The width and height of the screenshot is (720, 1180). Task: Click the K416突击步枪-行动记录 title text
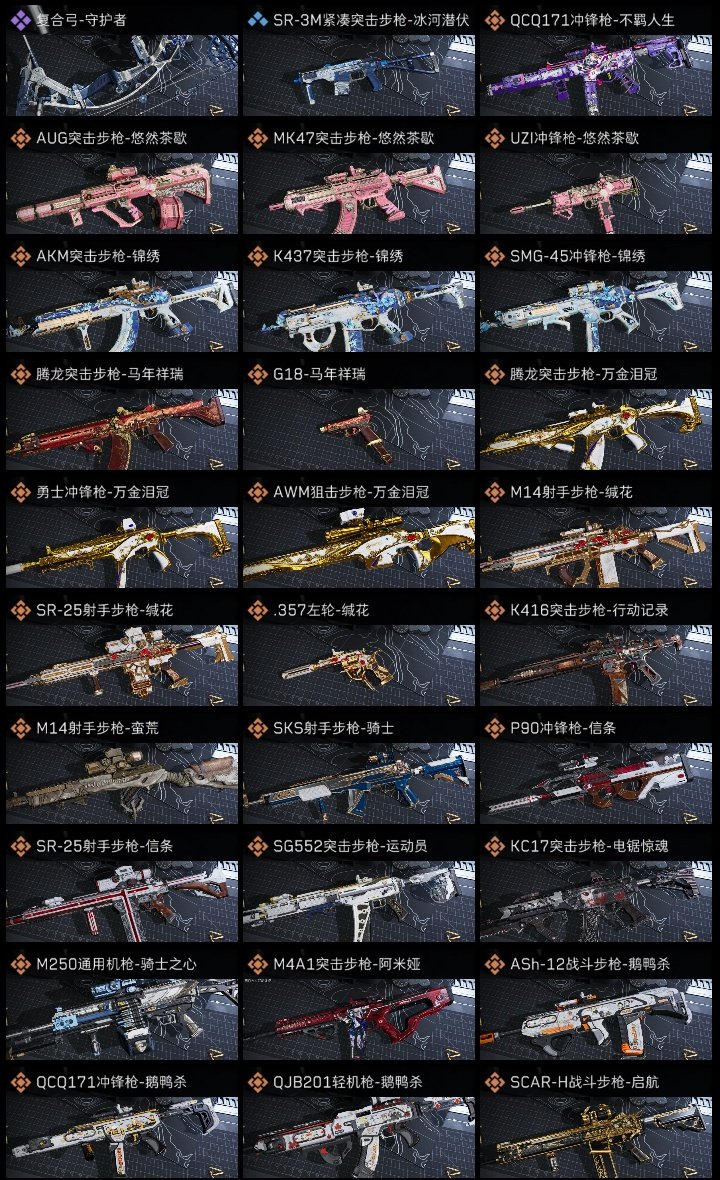(x=589, y=610)
